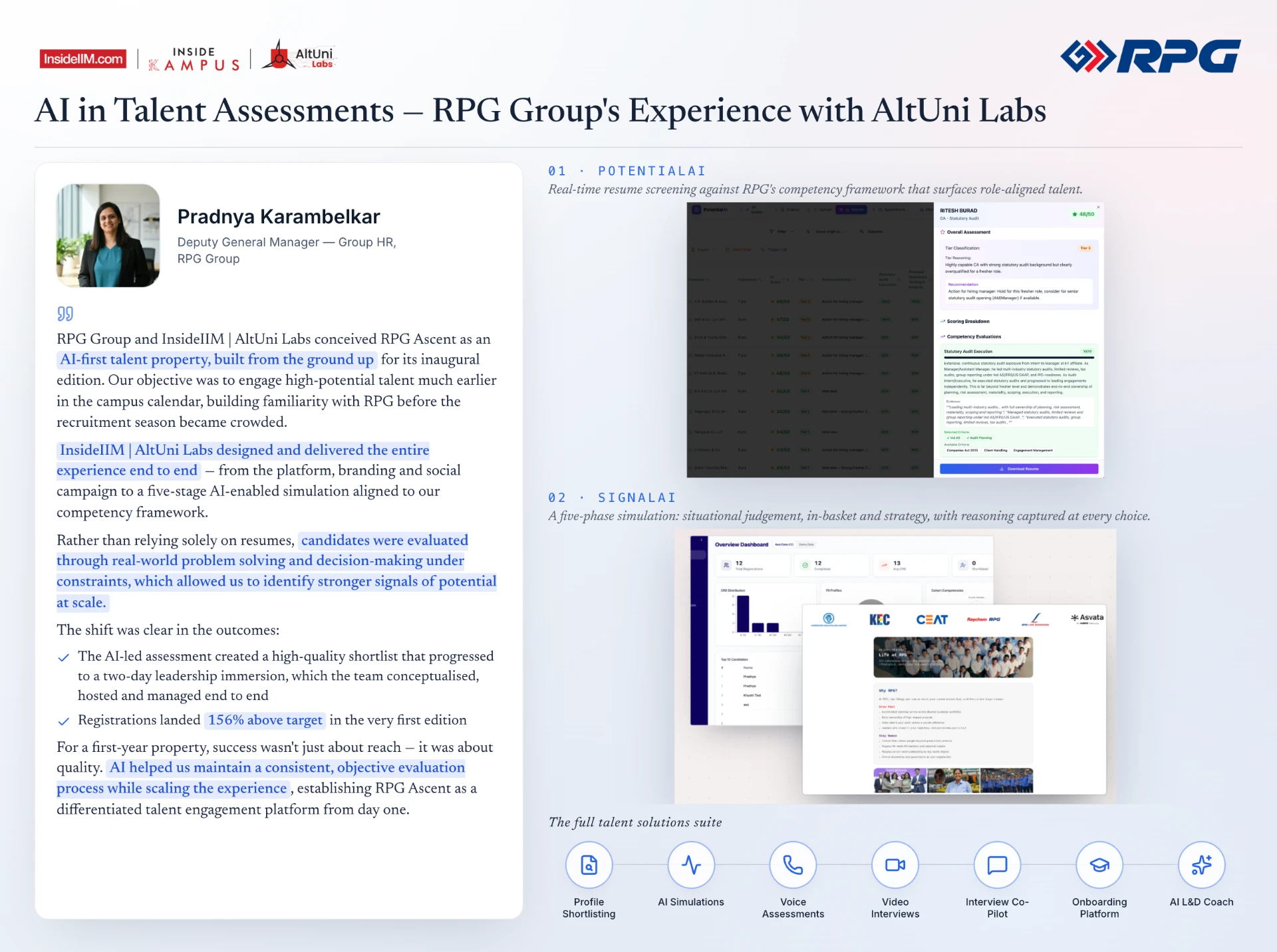The image size is (1277, 952).
Task: Click the InsideIIM.com red logo
Action: (83, 59)
